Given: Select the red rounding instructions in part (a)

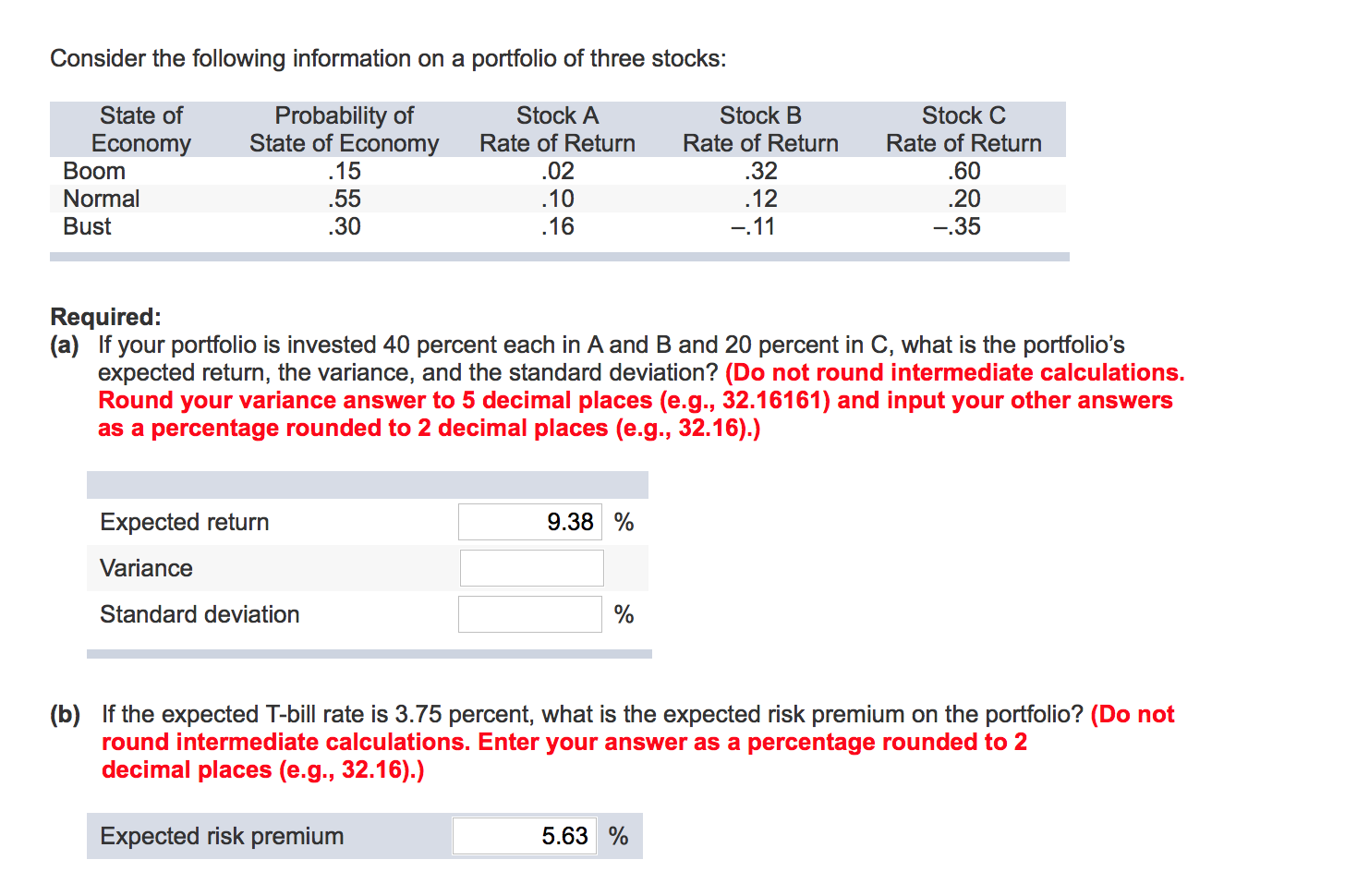Looking at the screenshot, I should tap(637, 400).
